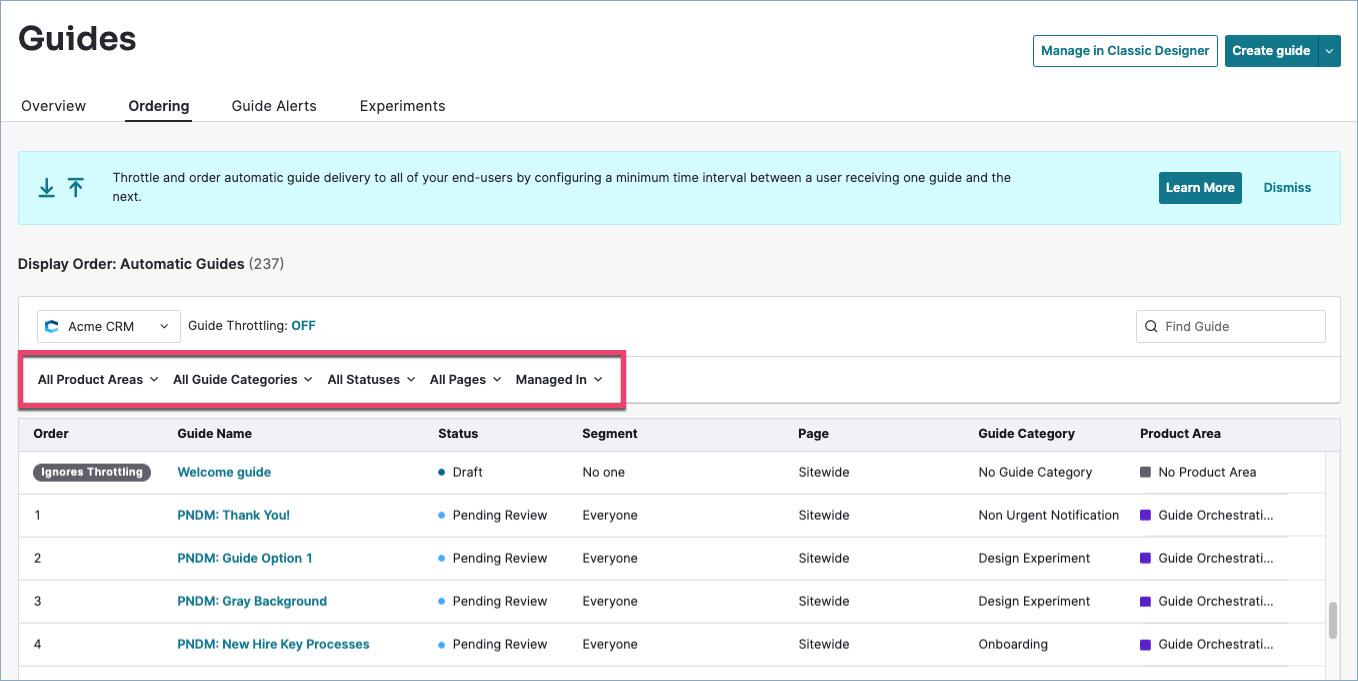Click the Find Guide search field
Screen dimensions: 1358x681
pyautogui.click(x=1231, y=326)
